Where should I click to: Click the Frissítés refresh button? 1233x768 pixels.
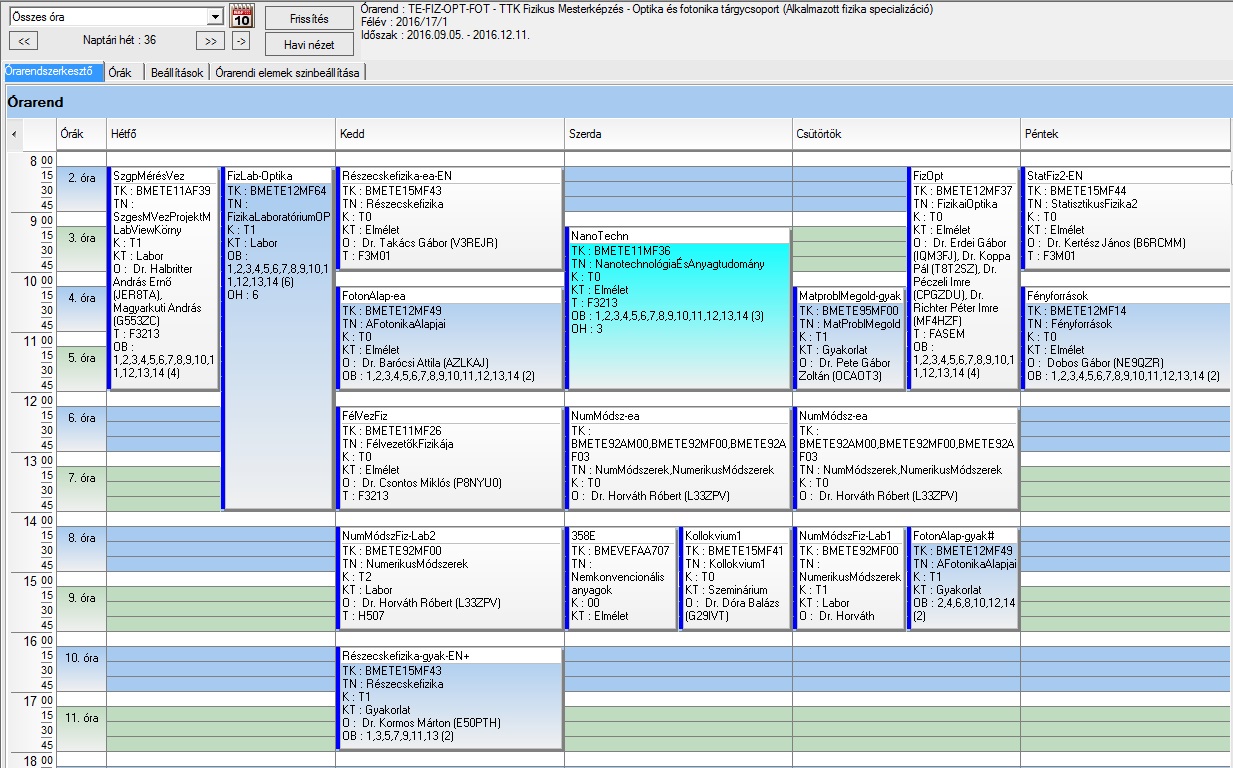(309, 18)
